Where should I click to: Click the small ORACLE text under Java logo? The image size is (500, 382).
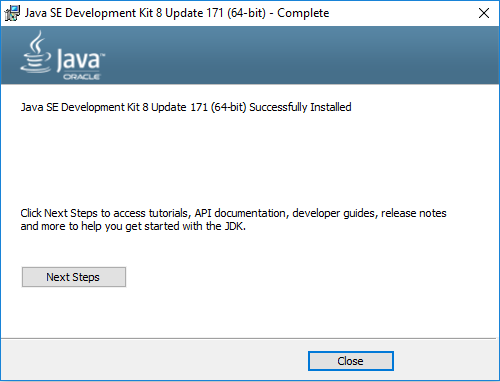pos(82,77)
